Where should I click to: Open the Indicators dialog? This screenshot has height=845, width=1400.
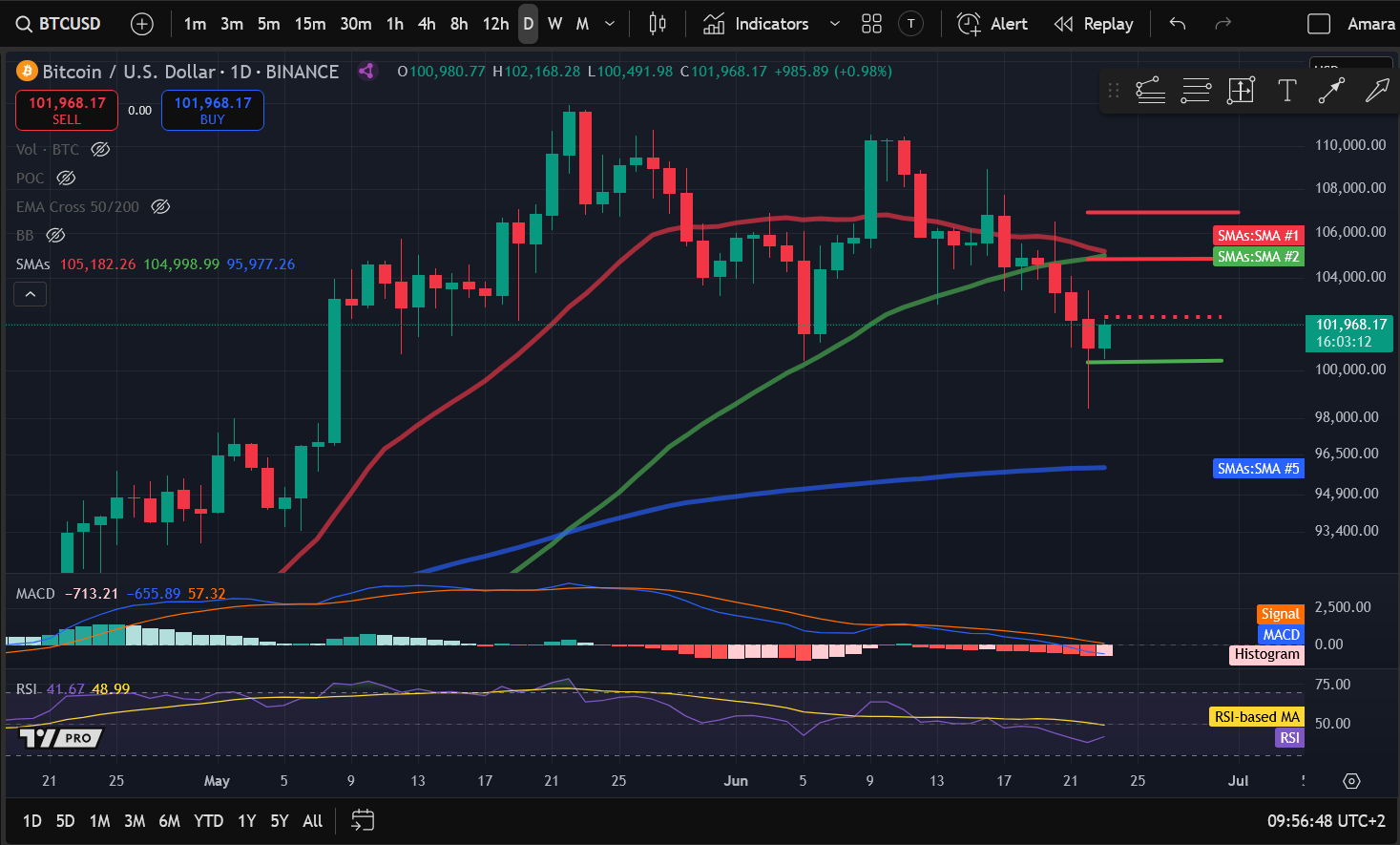click(x=756, y=24)
